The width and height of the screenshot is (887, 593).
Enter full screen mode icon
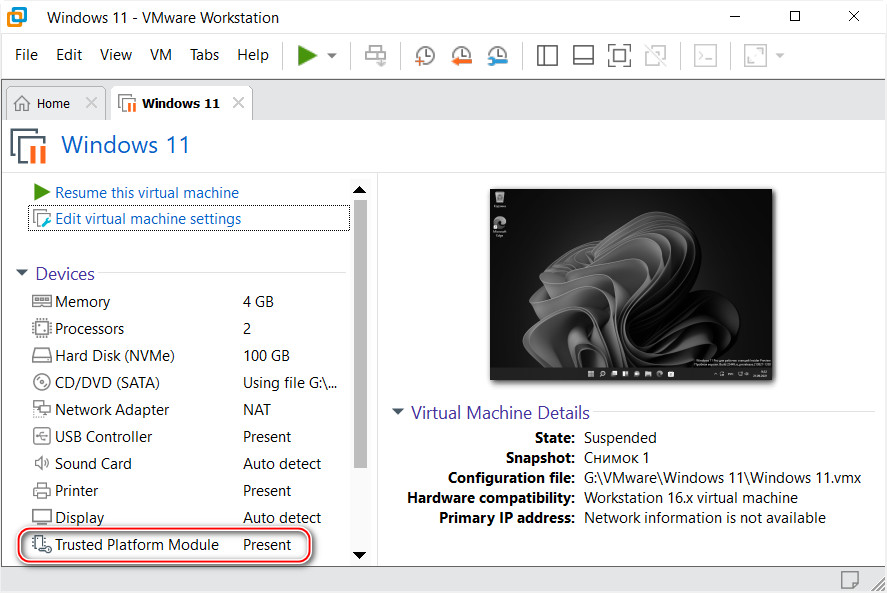(x=619, y=55)
